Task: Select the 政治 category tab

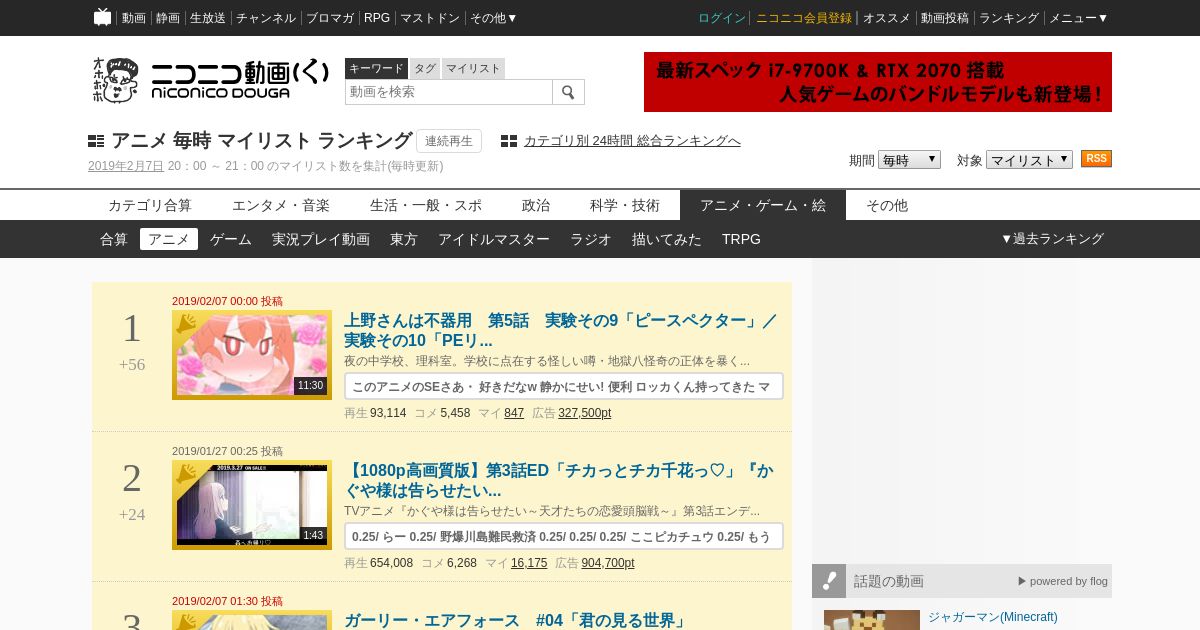Action: 536,205
